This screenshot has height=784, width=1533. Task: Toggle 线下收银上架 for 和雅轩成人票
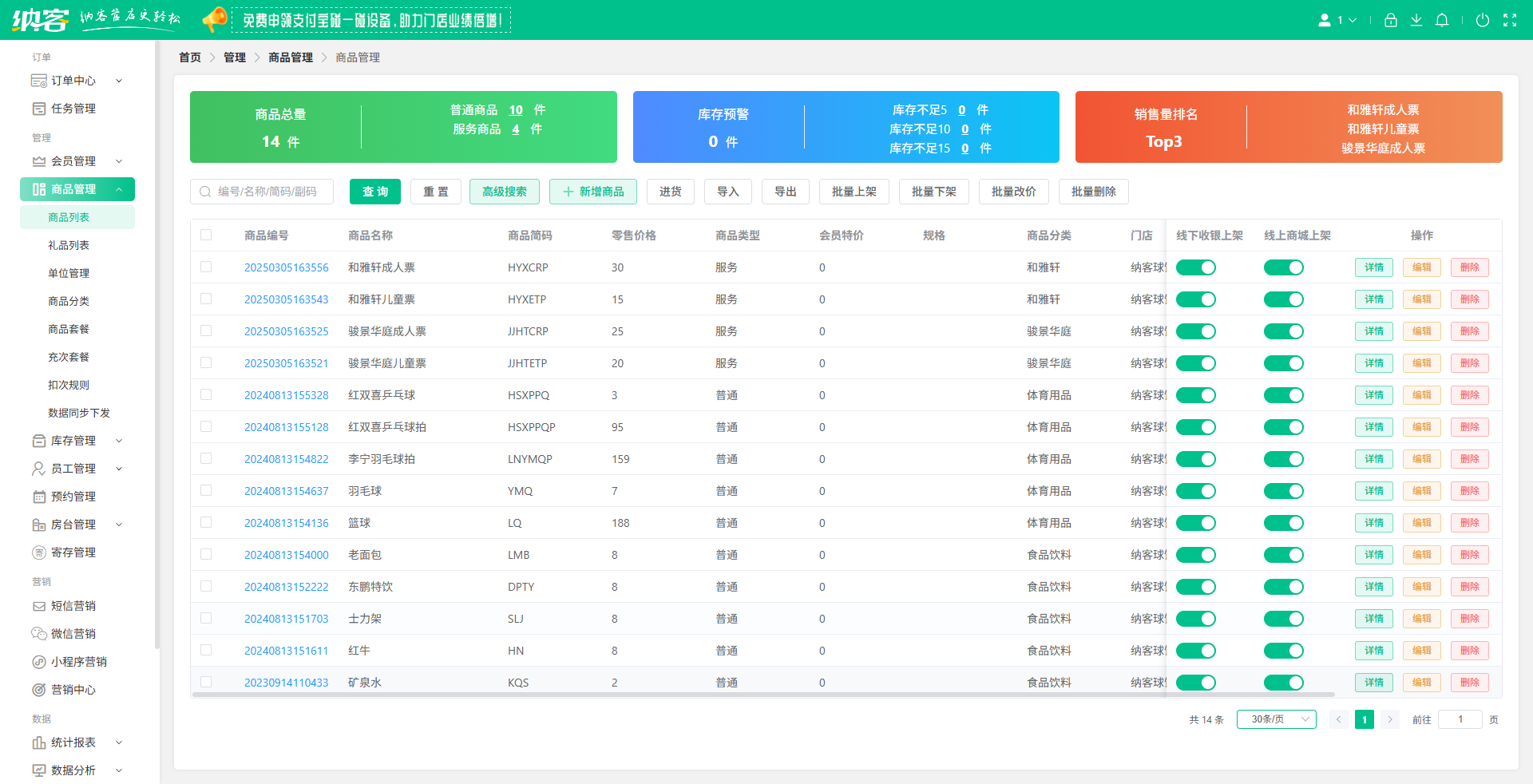click(1195, 267)
